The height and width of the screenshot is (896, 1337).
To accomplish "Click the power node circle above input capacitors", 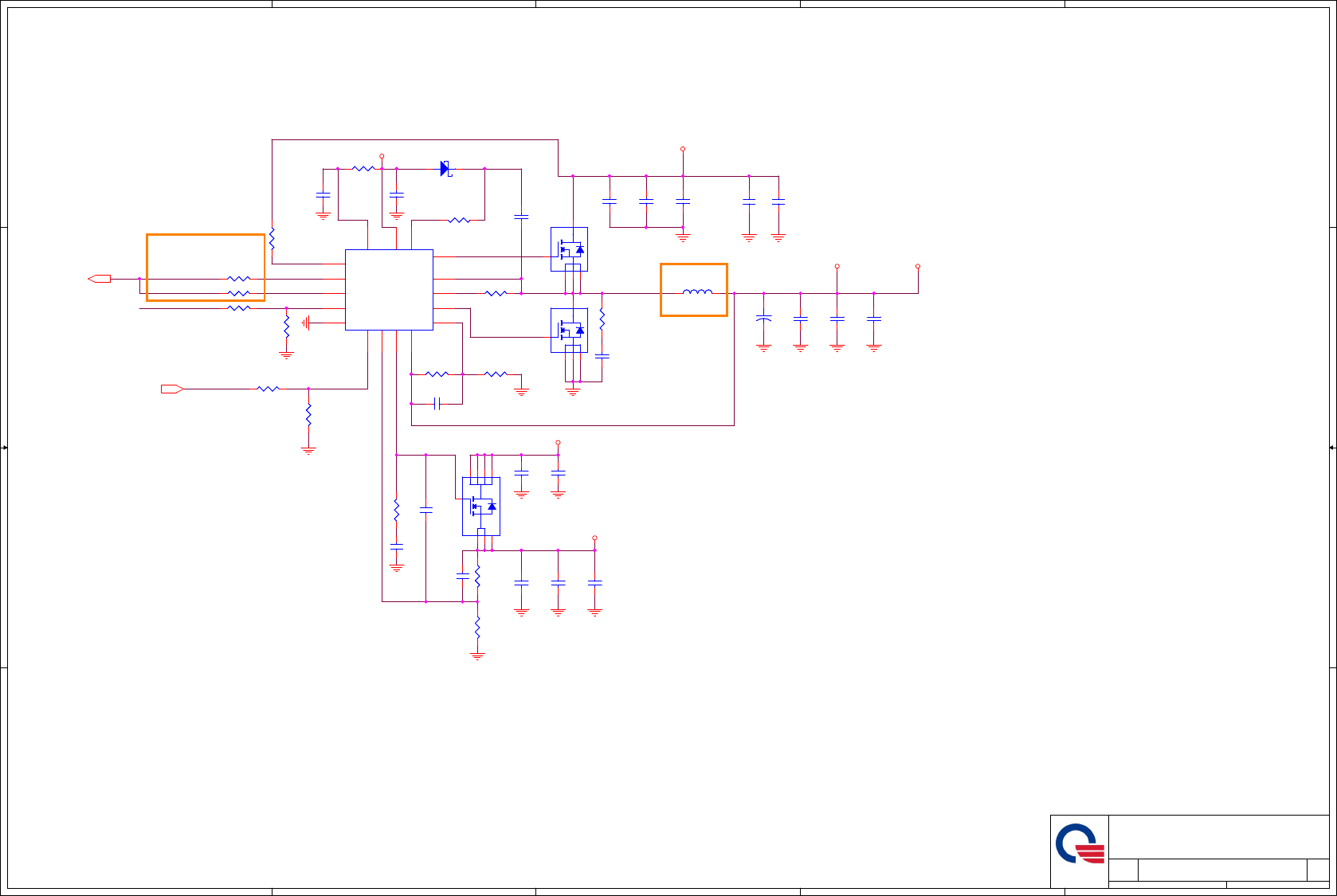I will [683, 149].
